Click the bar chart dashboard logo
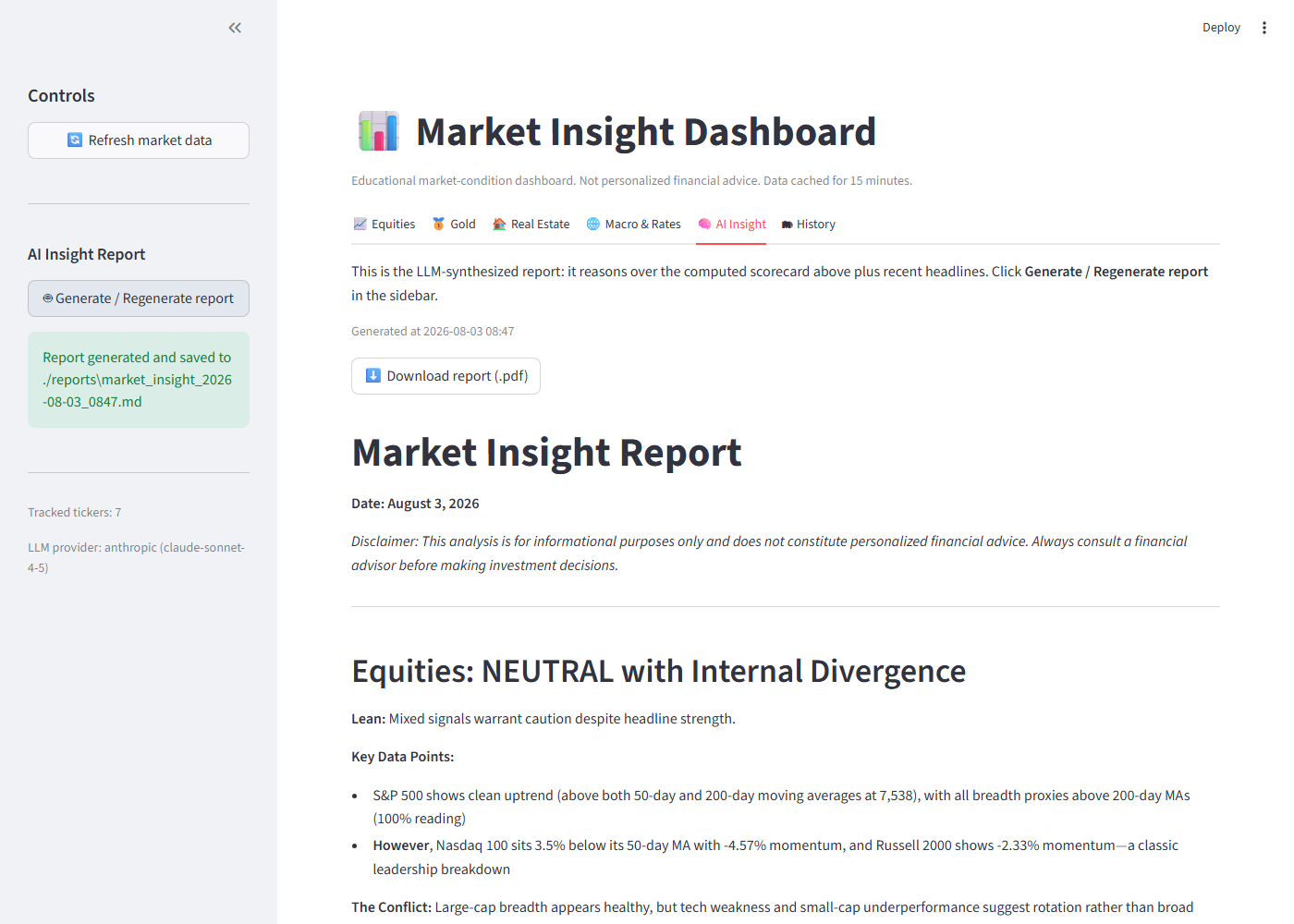1294x924 pixels. pos(379,131)
